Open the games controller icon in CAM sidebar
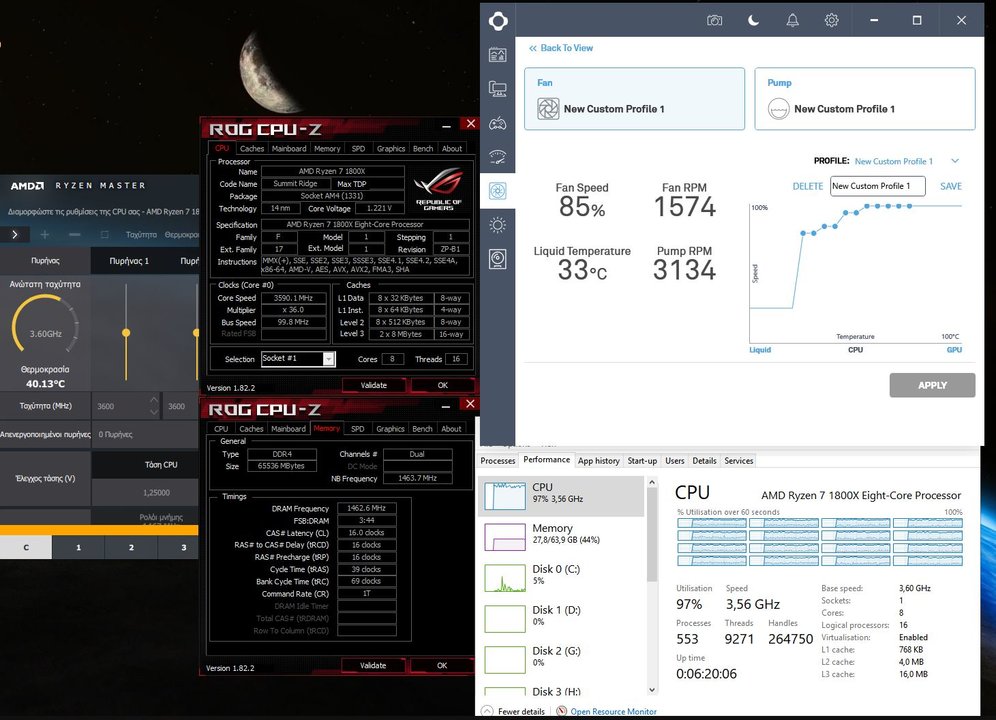This screenshot has height=720, width=996. coord(497,123)
